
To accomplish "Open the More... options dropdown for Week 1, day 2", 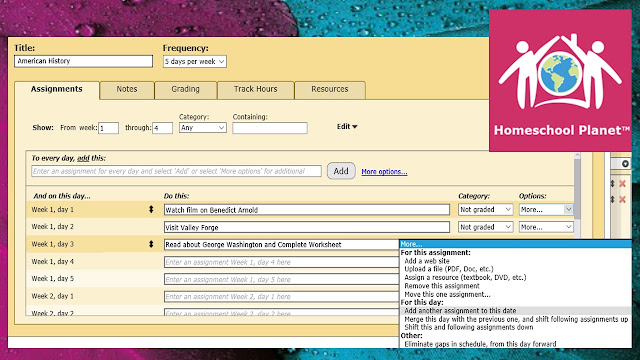I will click(546, 227).
